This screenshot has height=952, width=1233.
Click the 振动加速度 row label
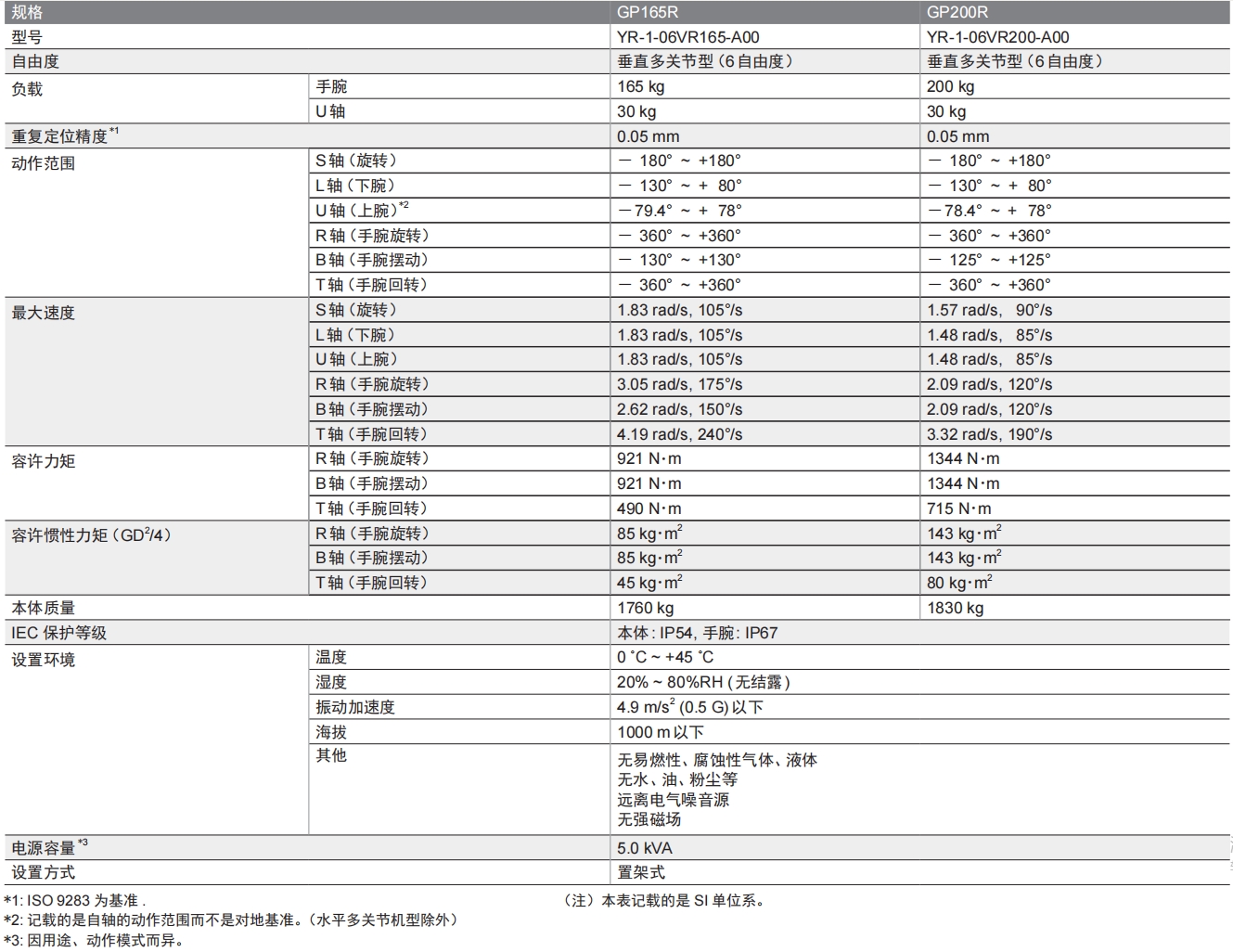tap(355, 707)
